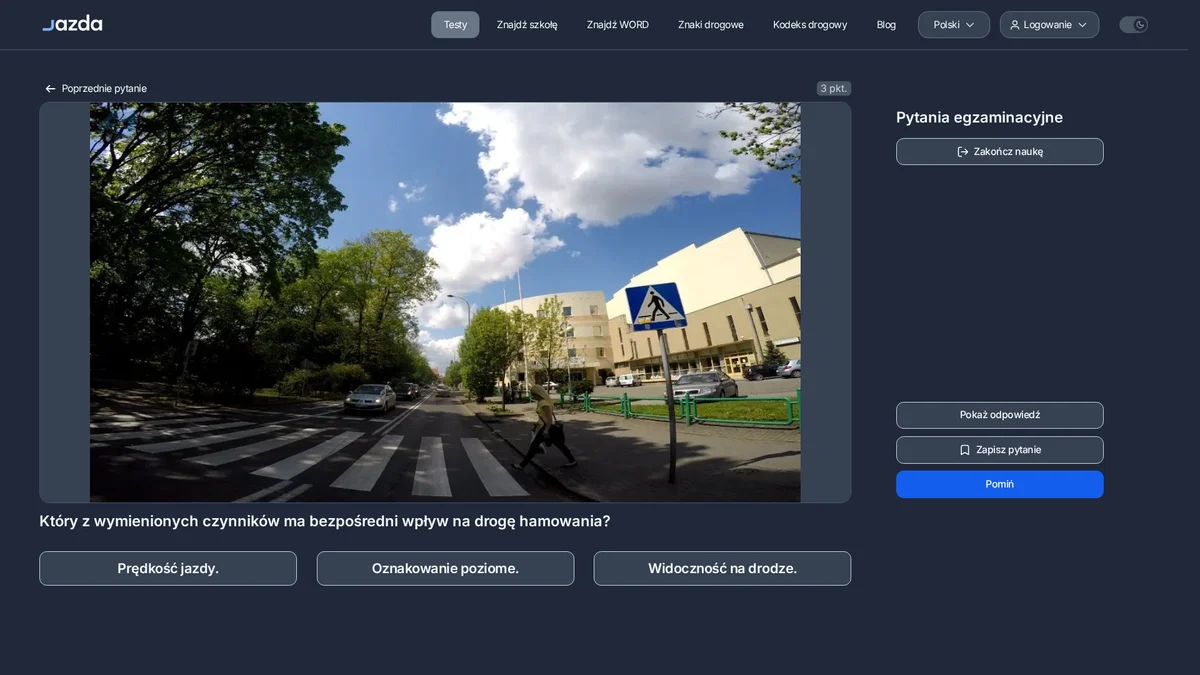
Task: Go back to Poprzednie pytanie
Action: 96,89
